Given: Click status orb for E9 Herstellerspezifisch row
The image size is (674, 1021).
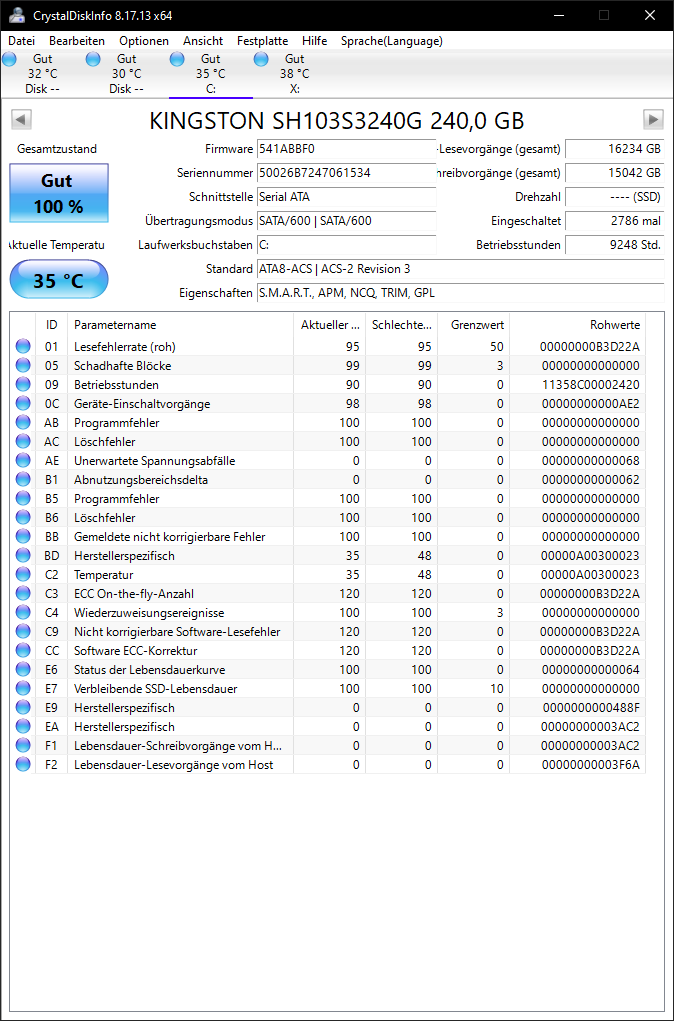Looking at the screenshot, I should [23, 707].
